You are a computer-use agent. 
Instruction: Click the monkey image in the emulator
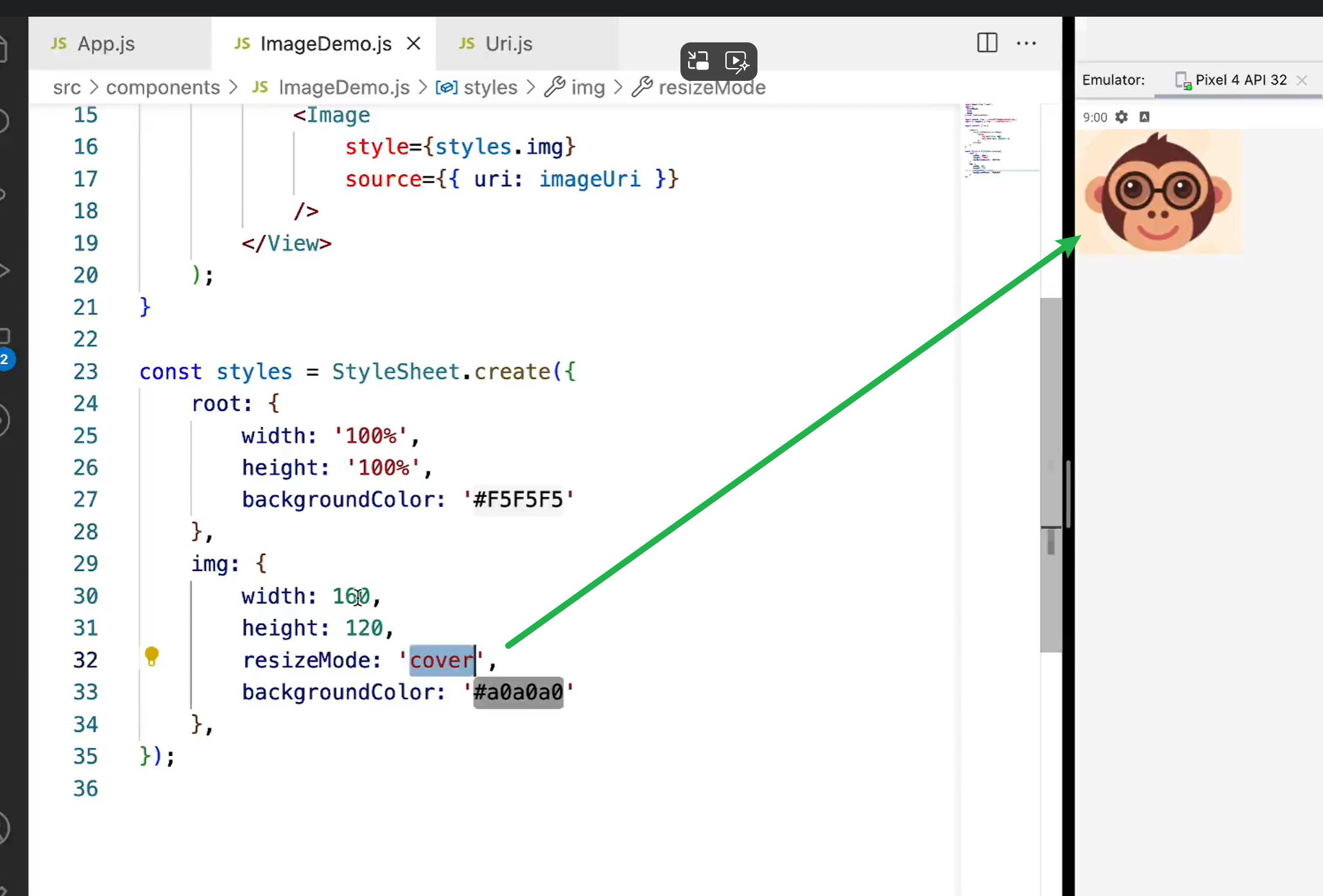coord(1159,192)
